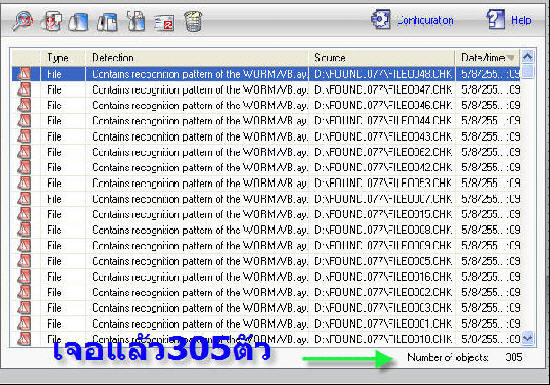Select source D:\FOUND.077\FILE0047.CHK
The image size is (550, 385).
tap(383, 90)
